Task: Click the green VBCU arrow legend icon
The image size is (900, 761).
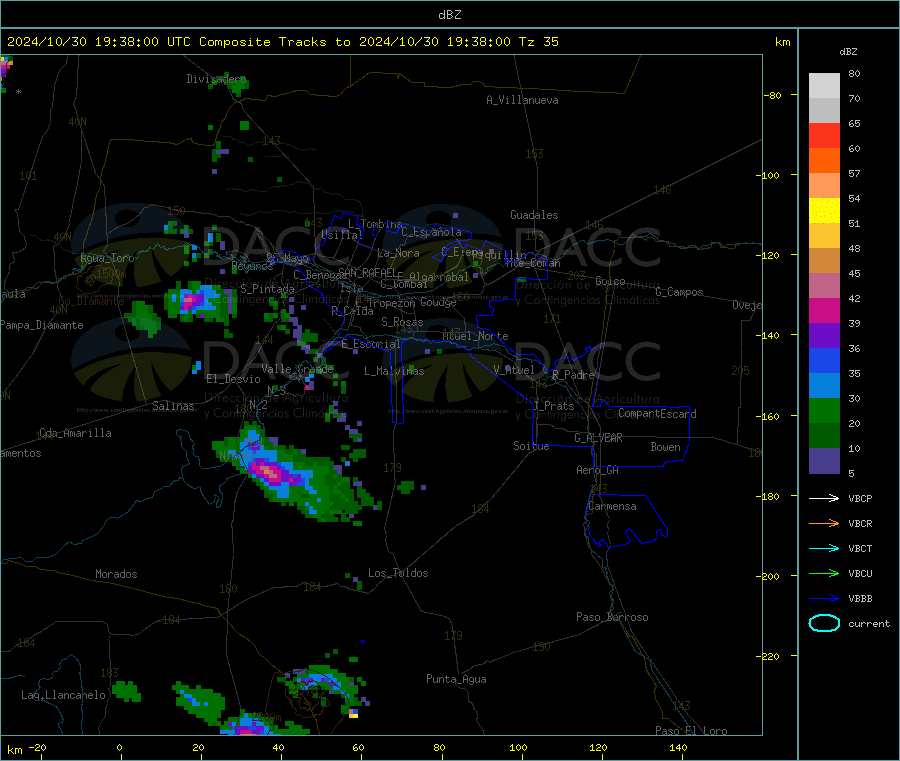Action: pos(824,573)
